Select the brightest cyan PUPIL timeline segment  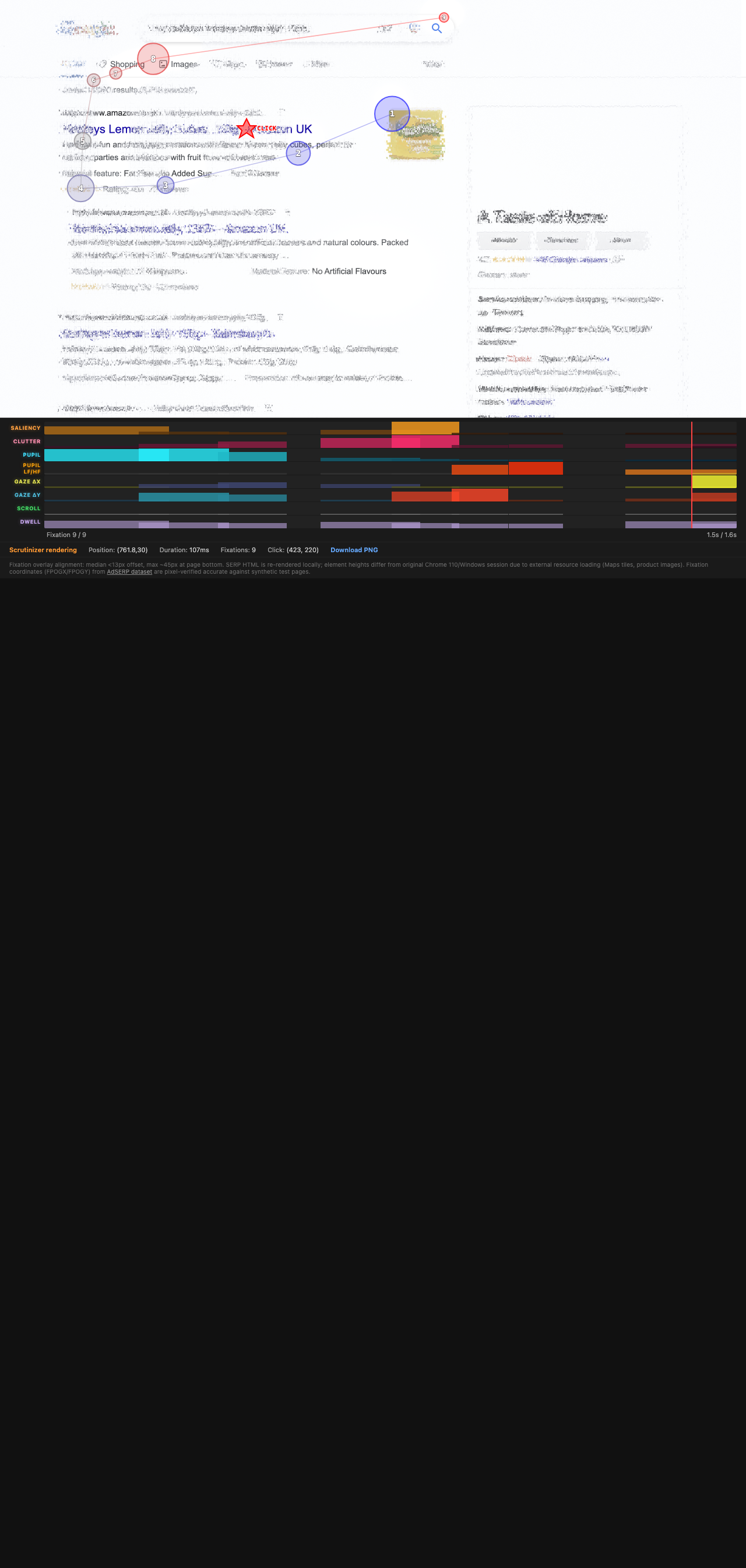coord(153,455)
